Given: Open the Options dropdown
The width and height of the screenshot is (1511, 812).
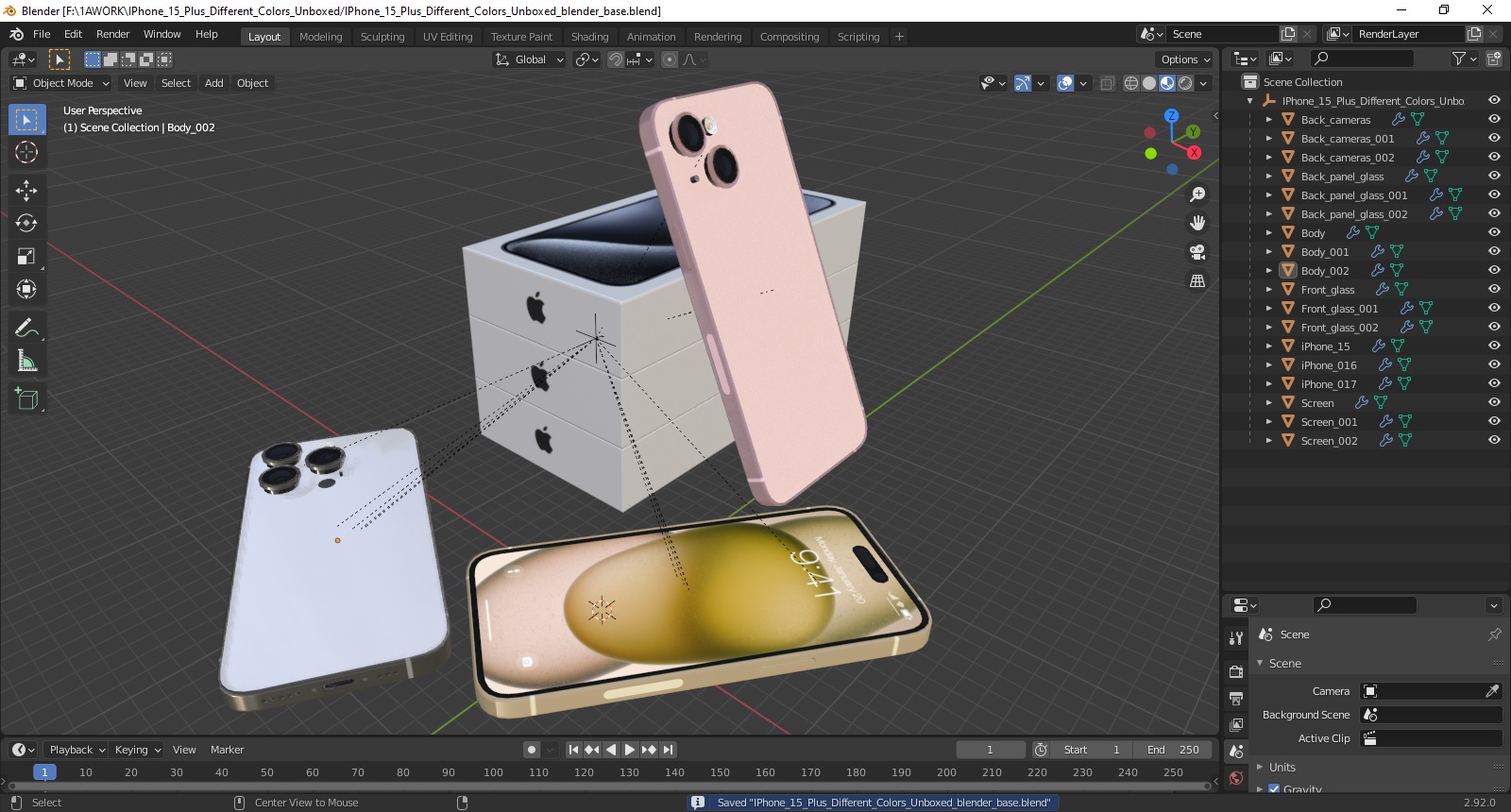Looking at the screenshot, I should pos(1185,59).
